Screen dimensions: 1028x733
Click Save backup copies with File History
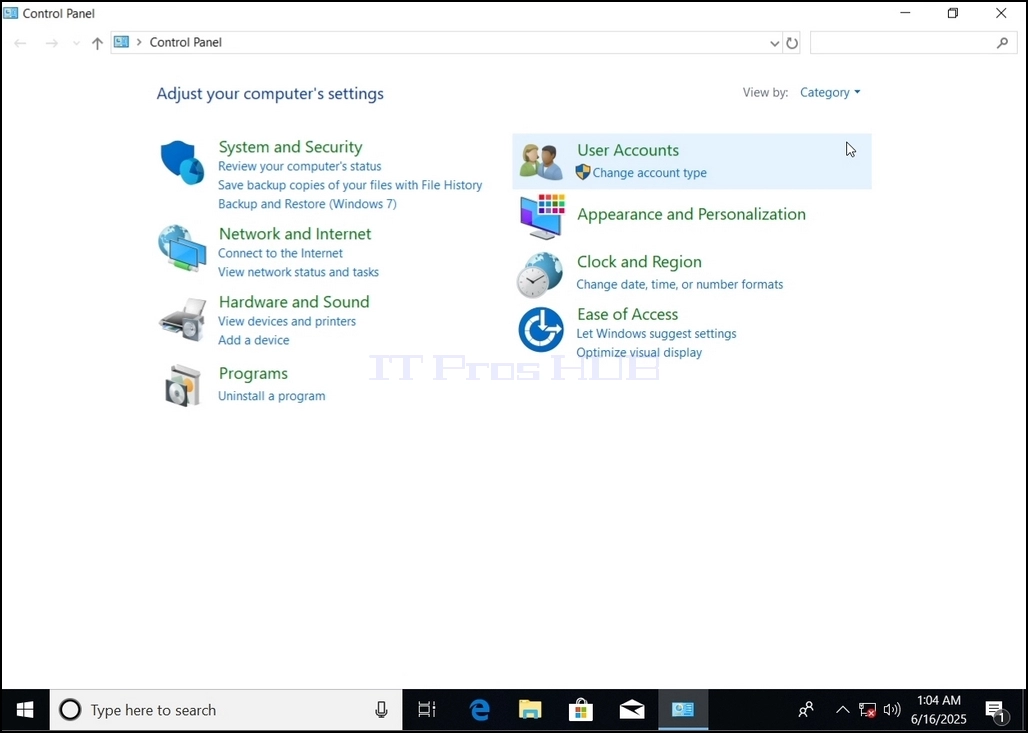tap(350, 186)
